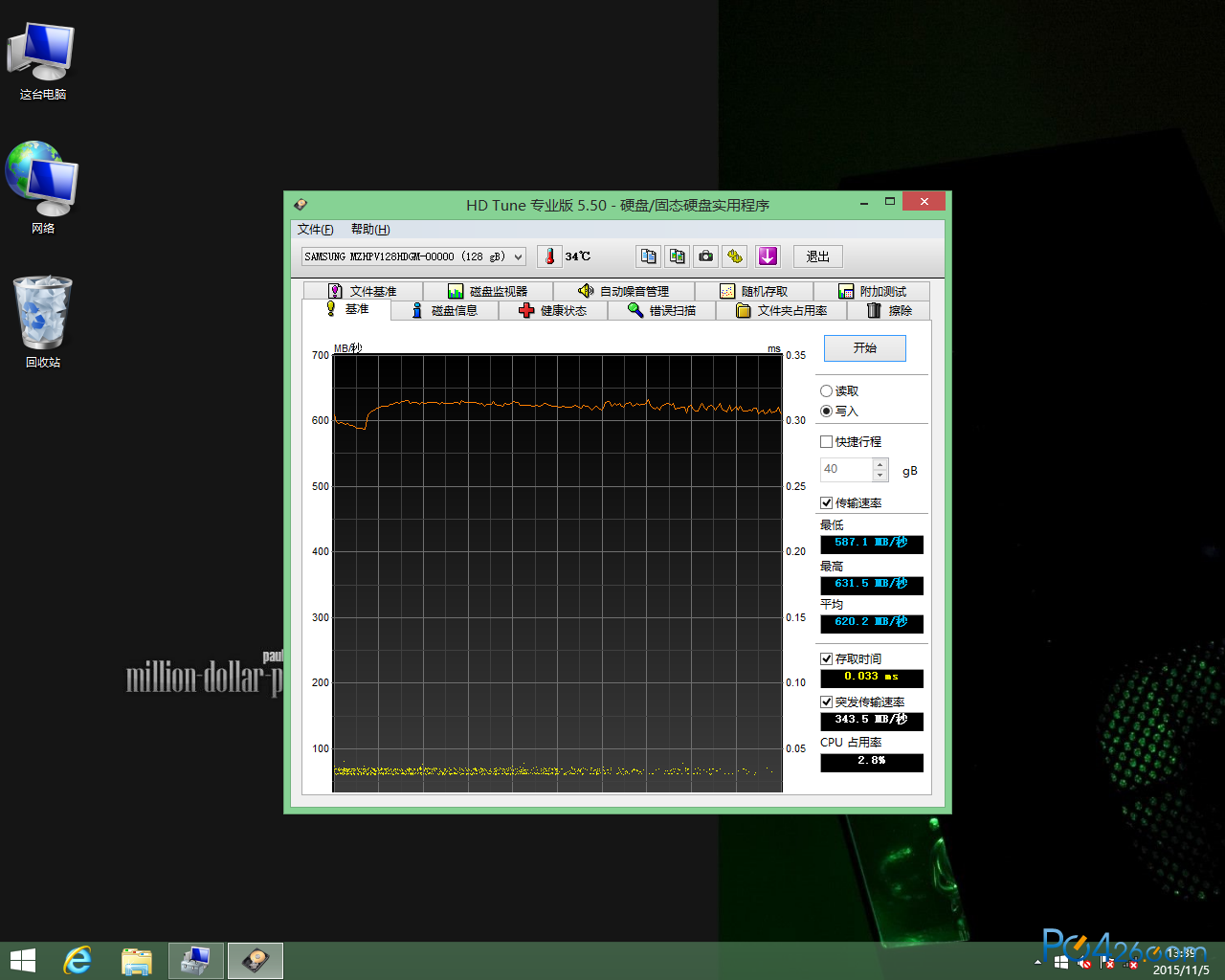Click the purple download arrow icon

[768, 256]
